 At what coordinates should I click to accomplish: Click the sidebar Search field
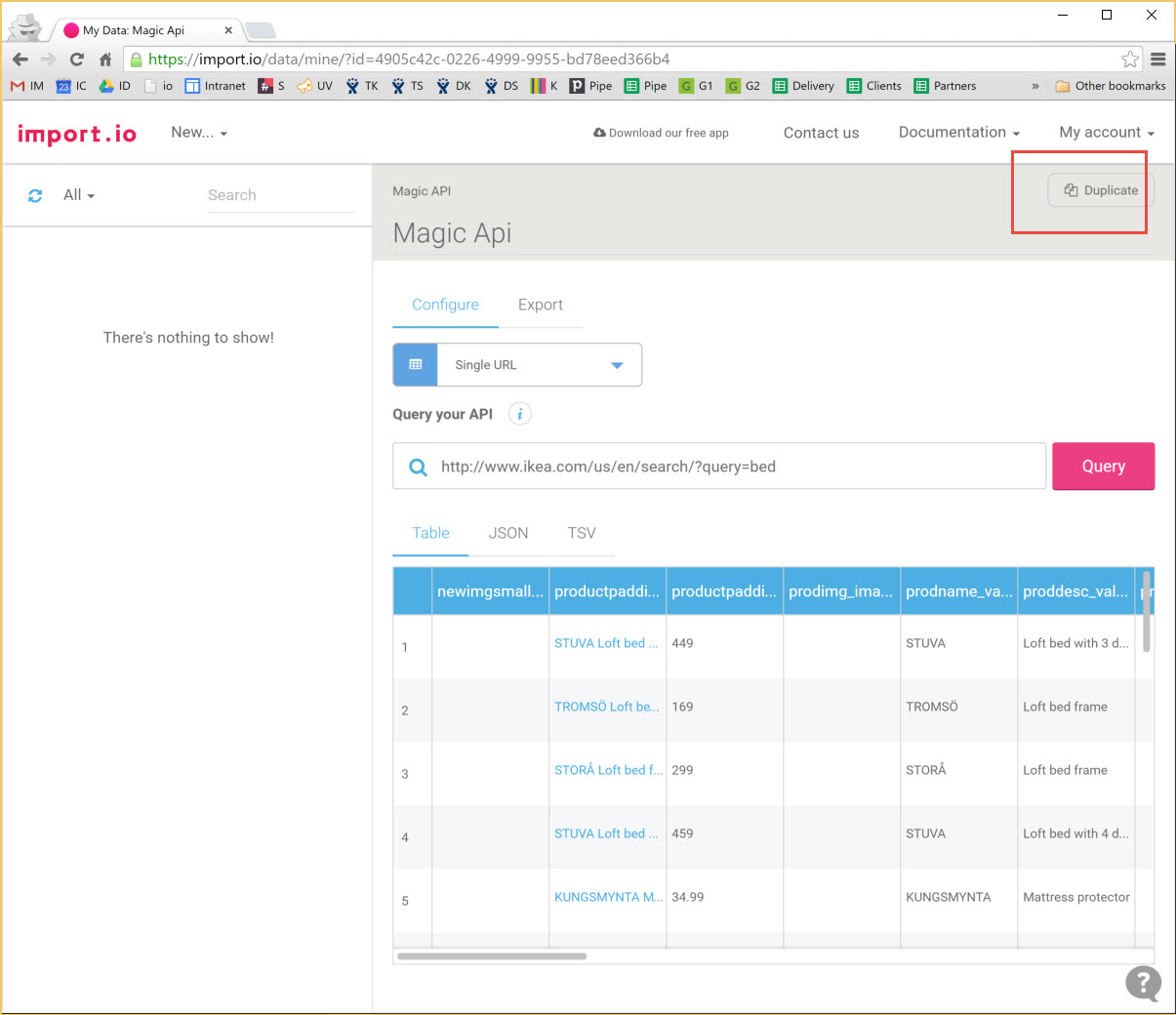(280, 195)
